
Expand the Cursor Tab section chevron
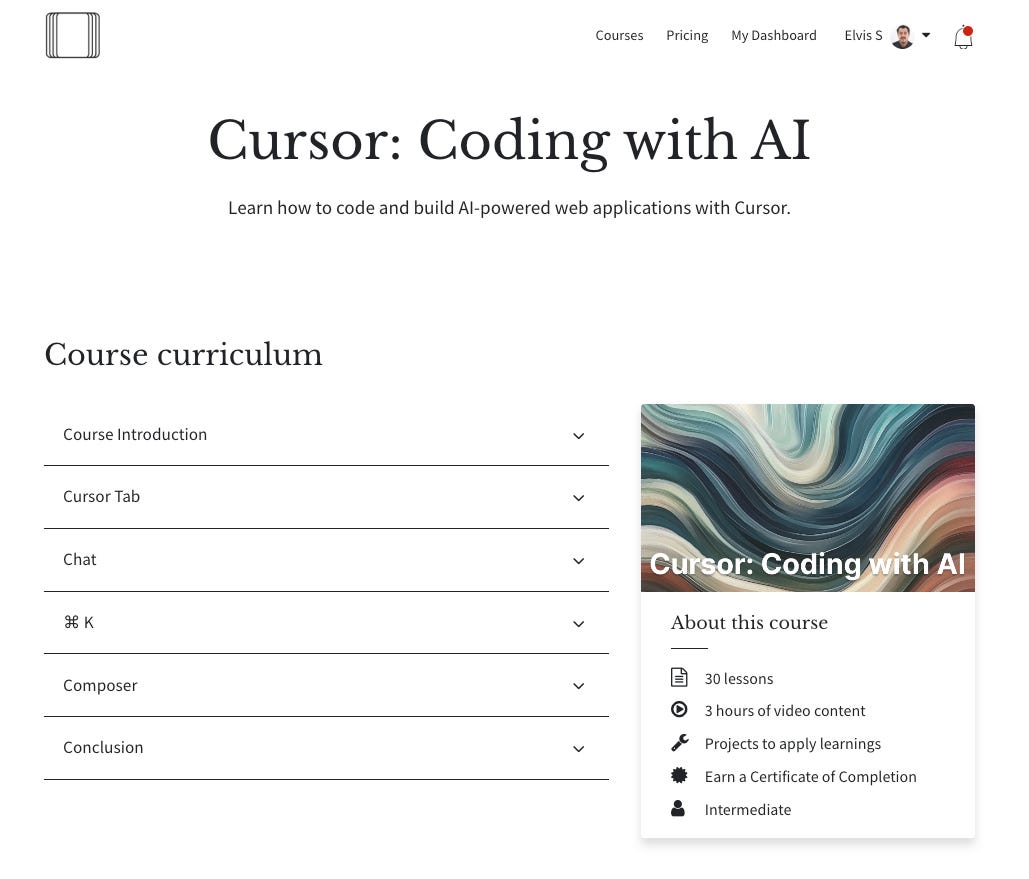point(579,498)
